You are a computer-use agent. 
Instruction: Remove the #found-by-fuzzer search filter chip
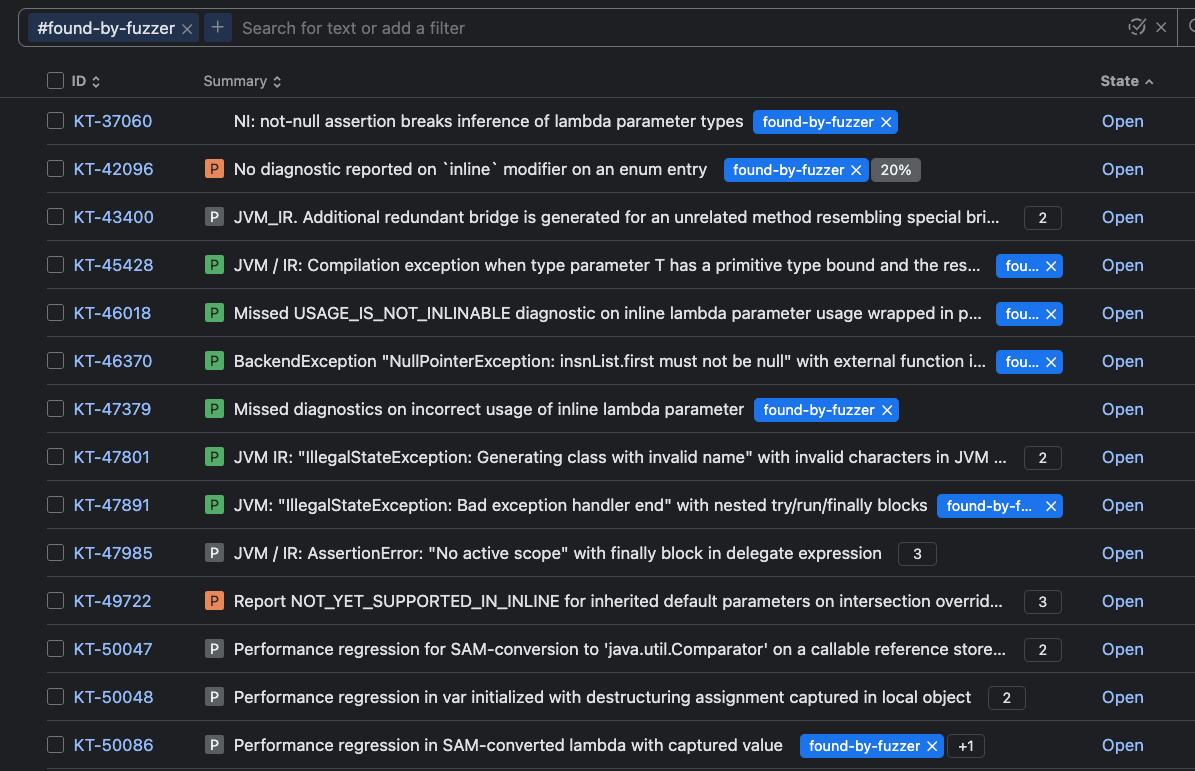187,29
